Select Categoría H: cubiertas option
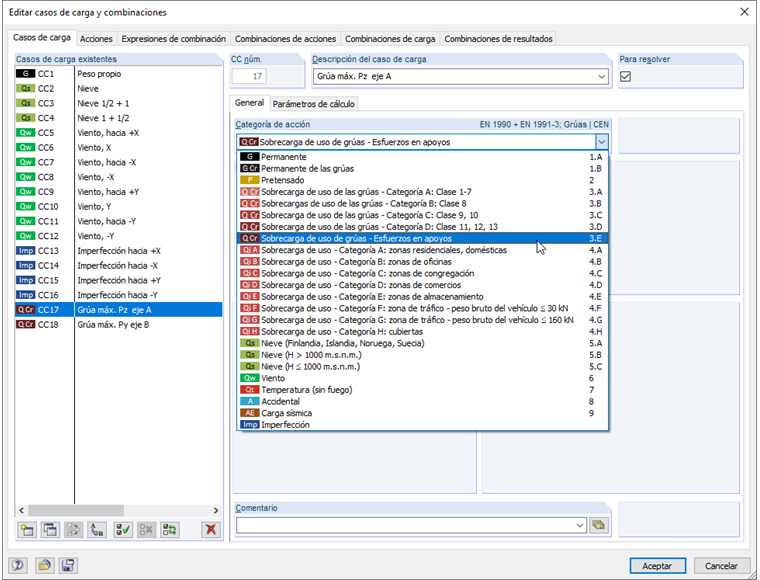This screenshot has height=580, width=760. pyautogui.click(x=423, y=331)
